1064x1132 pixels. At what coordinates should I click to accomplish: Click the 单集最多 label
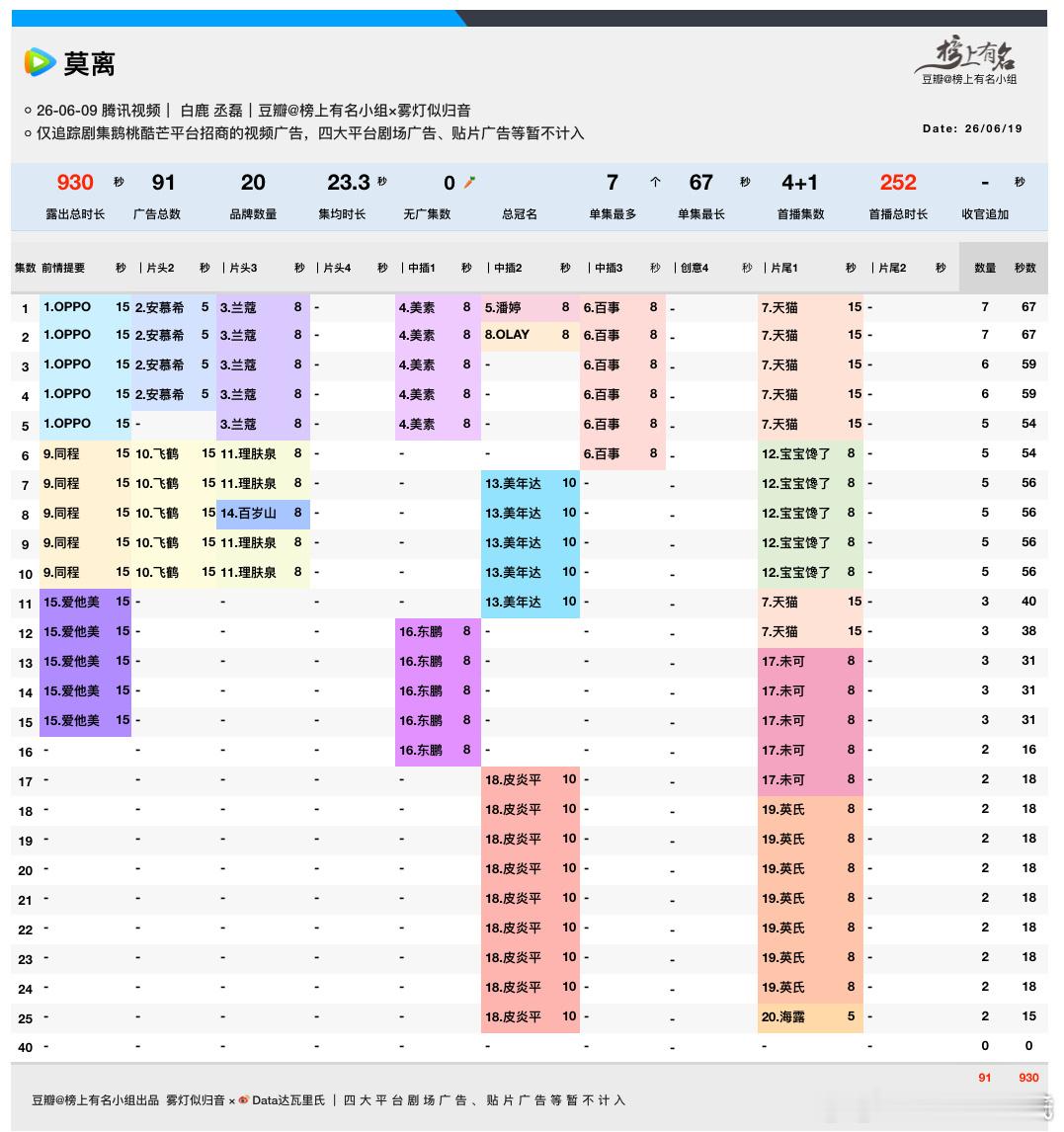613,214
